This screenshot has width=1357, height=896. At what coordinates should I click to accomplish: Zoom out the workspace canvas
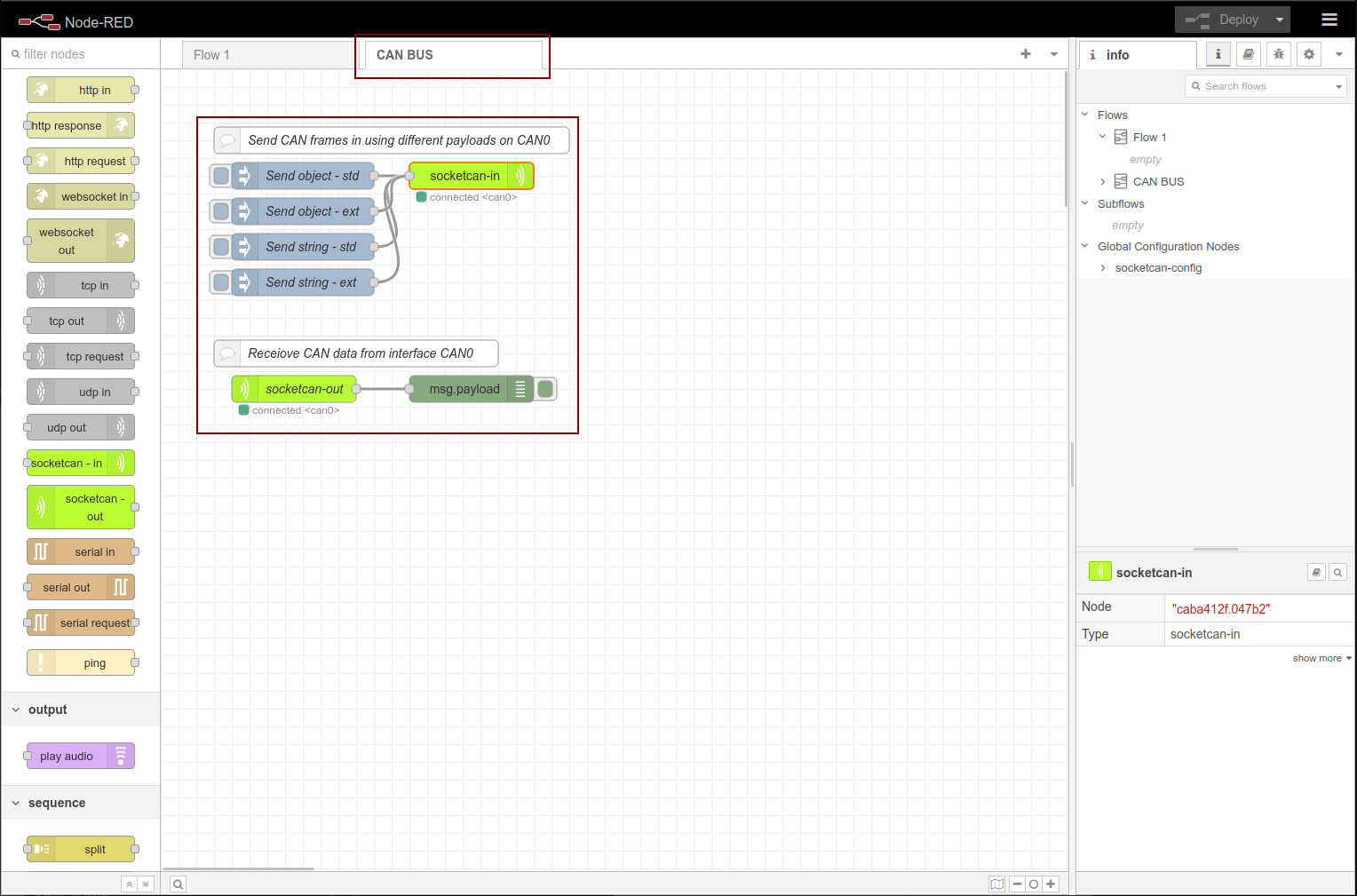(1018, 884)
